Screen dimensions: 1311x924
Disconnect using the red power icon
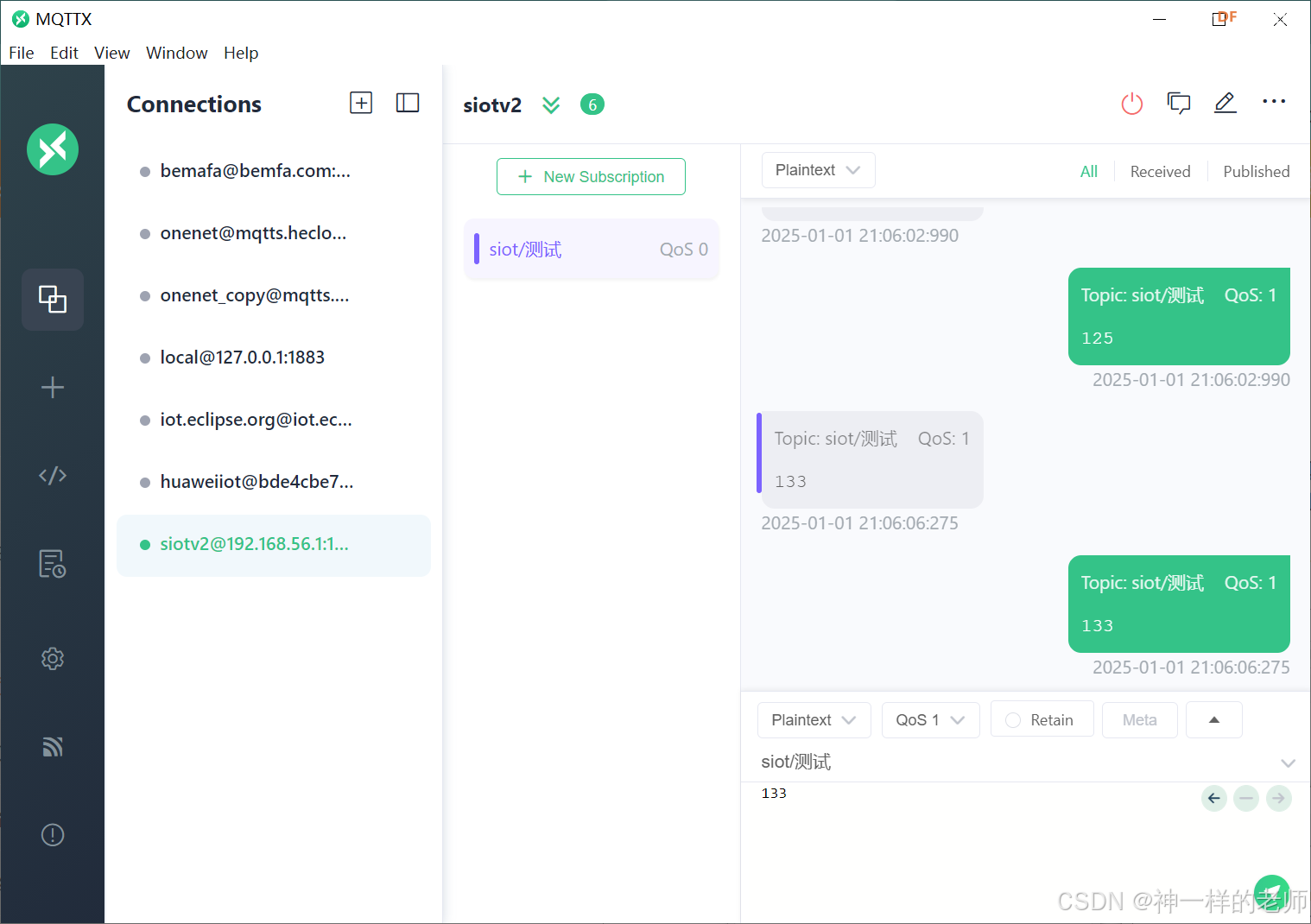(x=1132, y=104)
